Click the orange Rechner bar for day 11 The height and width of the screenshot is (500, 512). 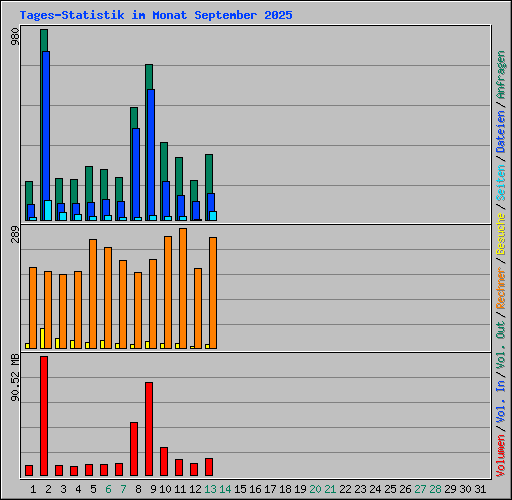pyautogui.click(x=183, y=288)
